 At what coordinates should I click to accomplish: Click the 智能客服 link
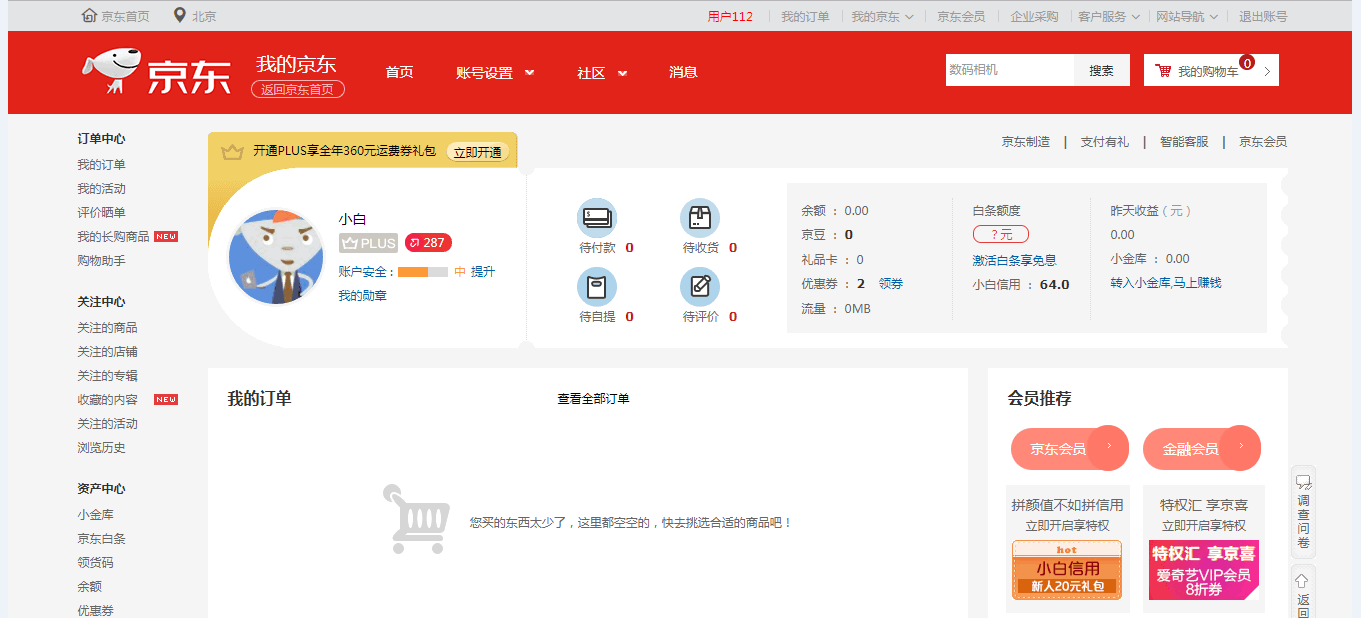pos(1184,142)
